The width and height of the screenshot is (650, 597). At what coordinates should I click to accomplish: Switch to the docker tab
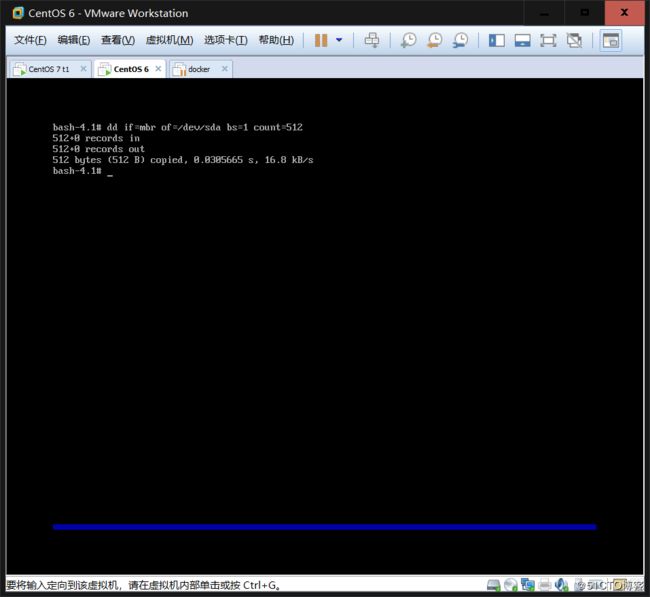198,69
